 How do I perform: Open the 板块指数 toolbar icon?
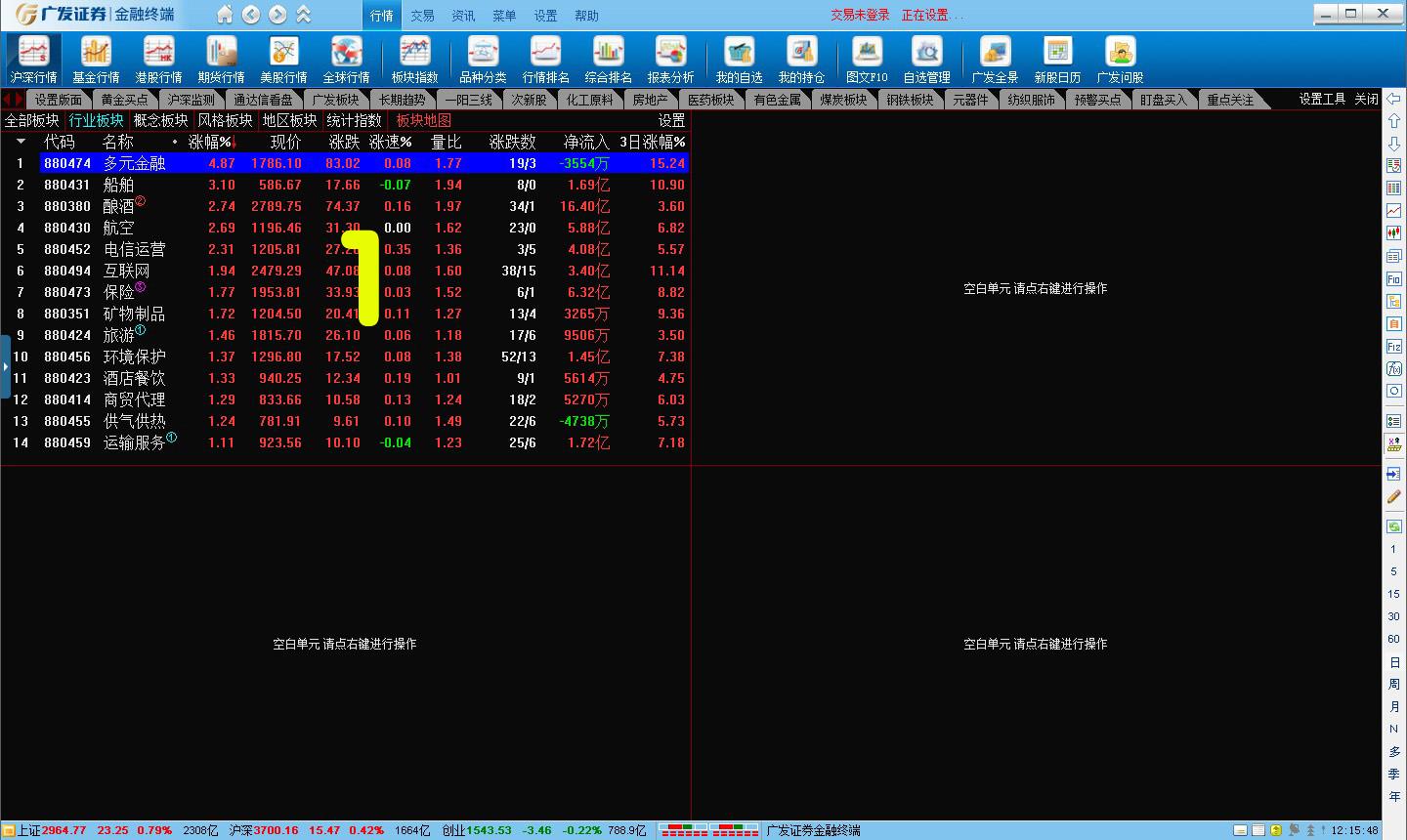pos(414,60)
